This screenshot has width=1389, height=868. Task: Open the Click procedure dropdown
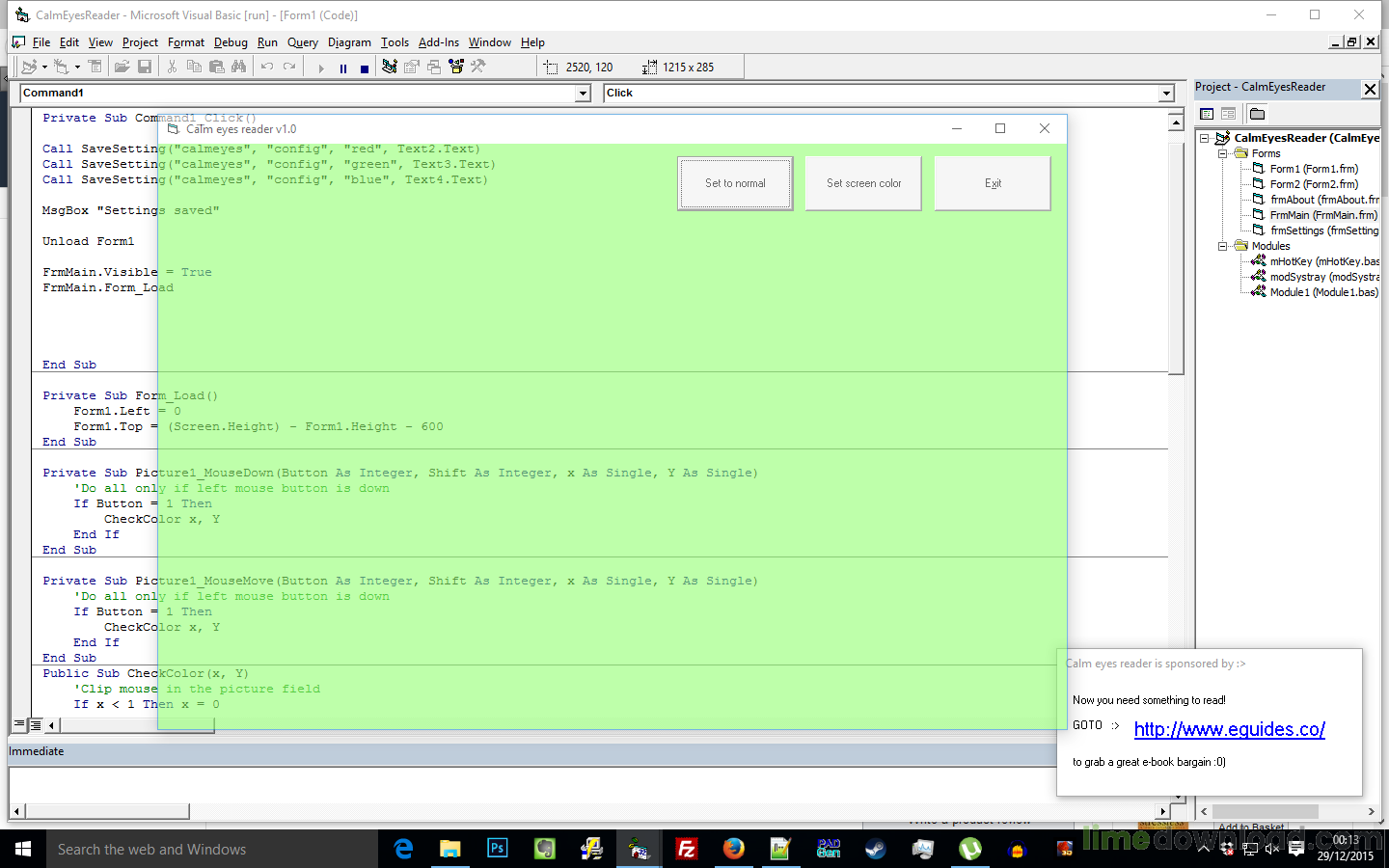1167,93
